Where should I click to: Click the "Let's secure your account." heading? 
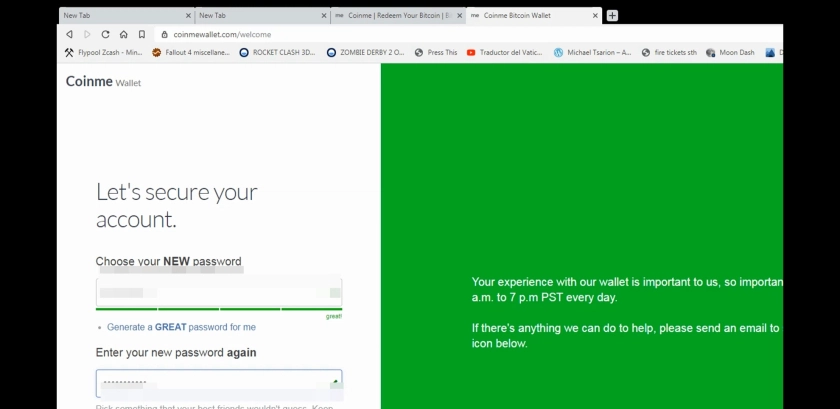[x=177, y=206]
